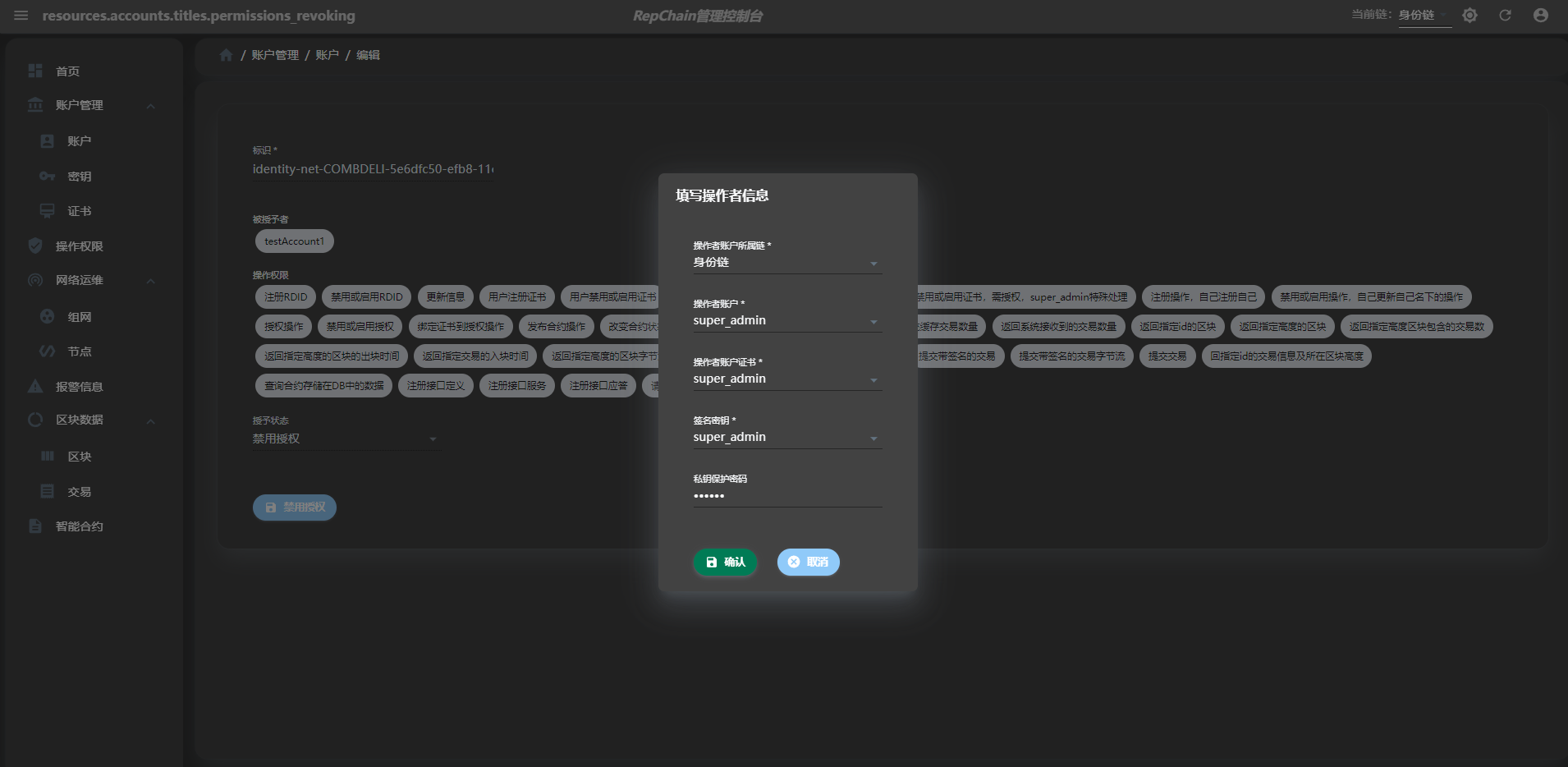The height and width of the screenshot is (767, 1568).
Task: Click the 用户注册证书 permission chip
Action: coord(517,297)
